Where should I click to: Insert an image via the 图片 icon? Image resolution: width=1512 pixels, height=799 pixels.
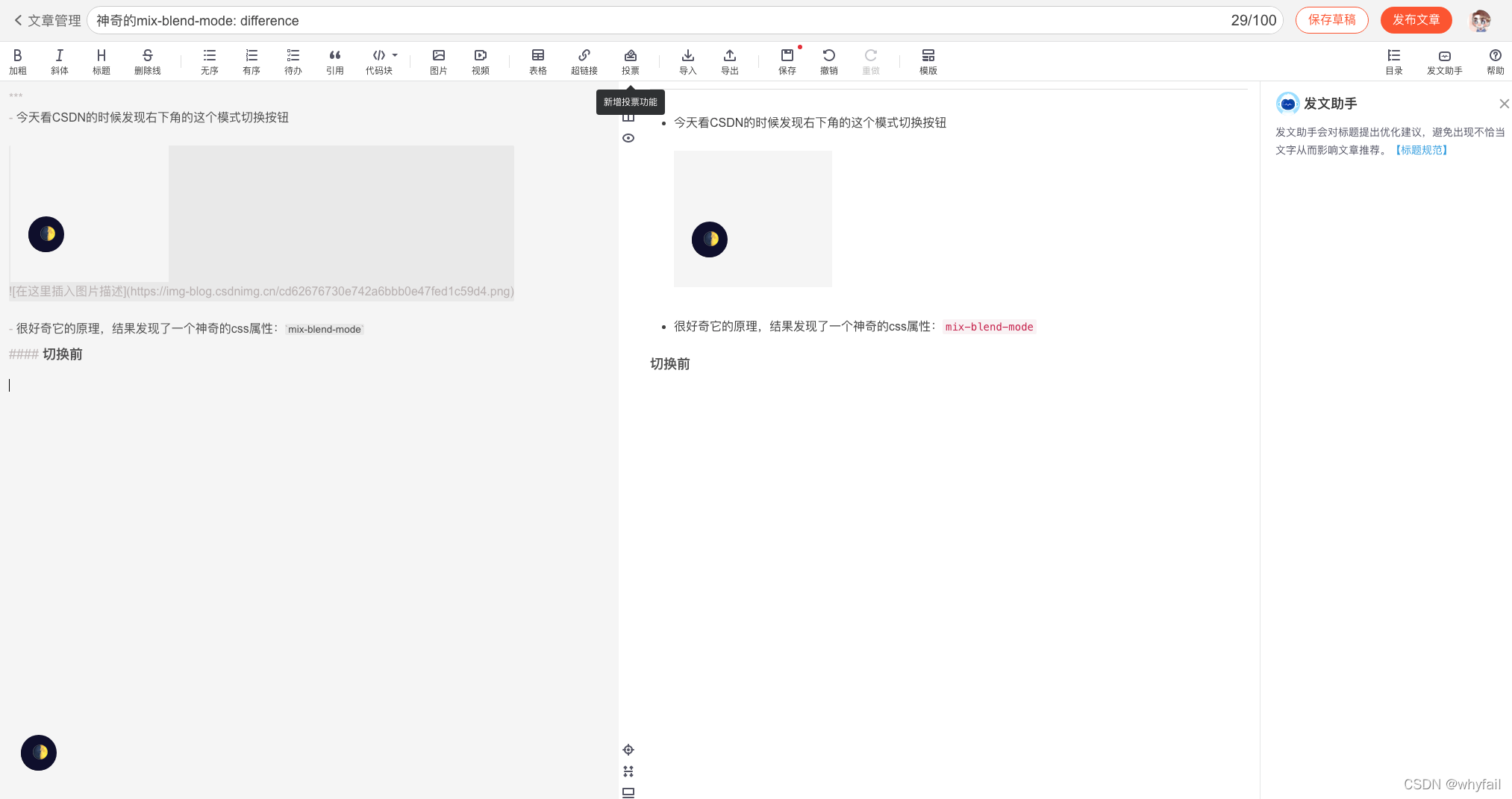pos(438,61)
